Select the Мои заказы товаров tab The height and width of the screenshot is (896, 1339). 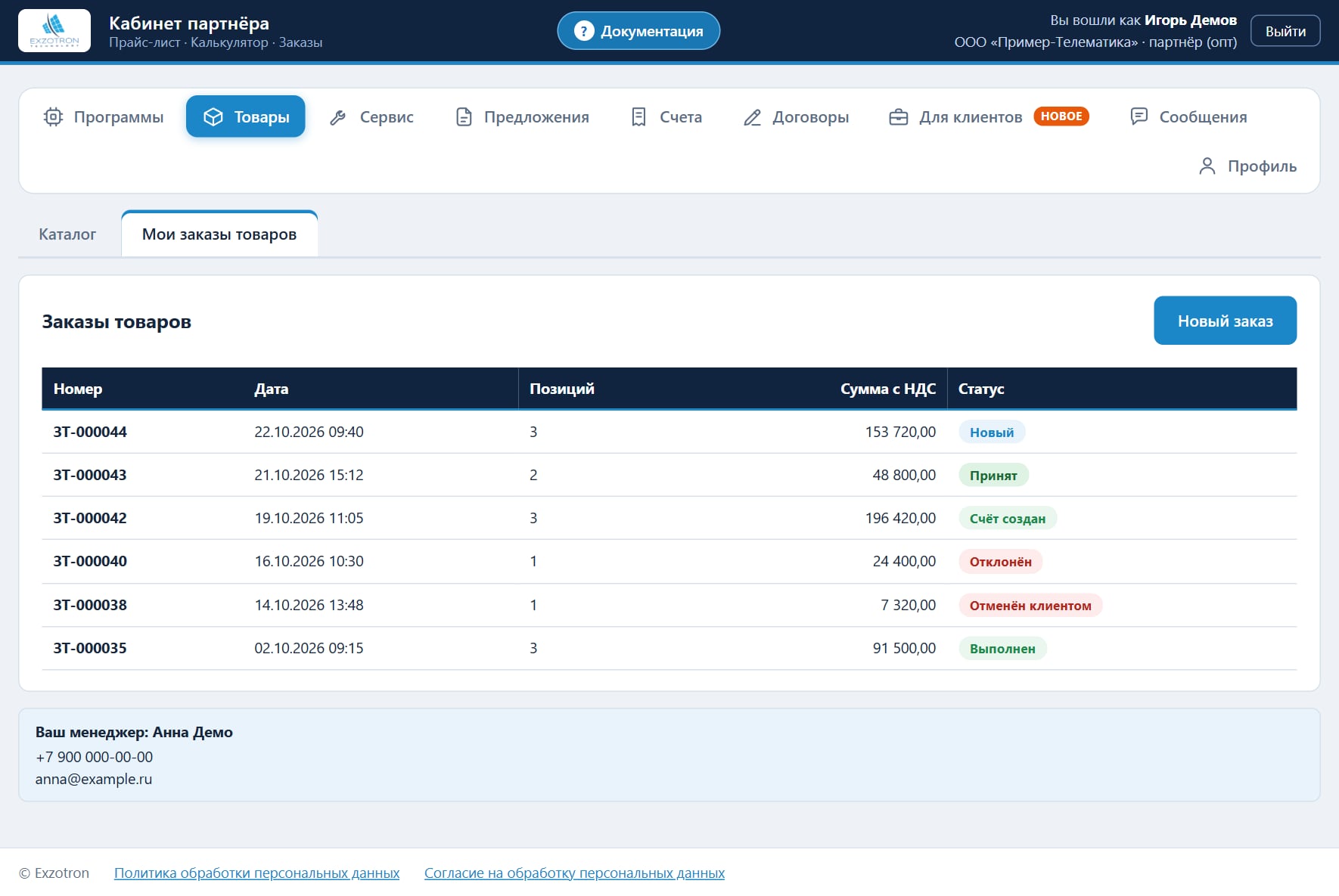tap(219, 234)
